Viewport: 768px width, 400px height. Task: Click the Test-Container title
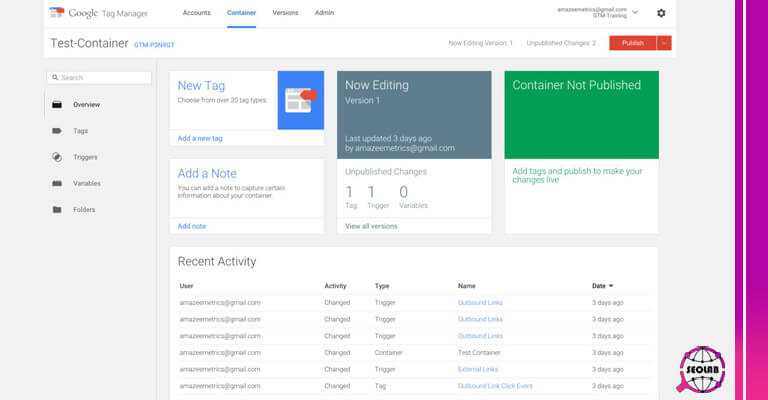click(89, 43)
